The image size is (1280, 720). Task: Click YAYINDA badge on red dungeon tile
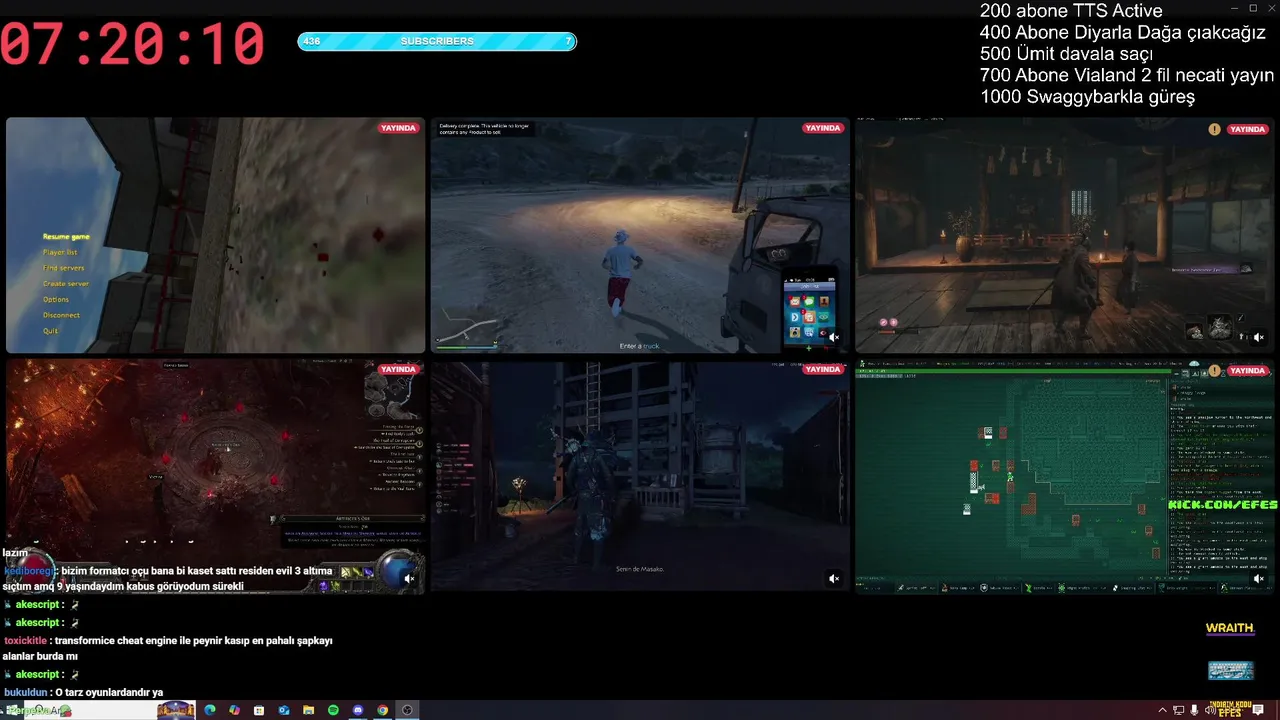click(x=398, y=369)
